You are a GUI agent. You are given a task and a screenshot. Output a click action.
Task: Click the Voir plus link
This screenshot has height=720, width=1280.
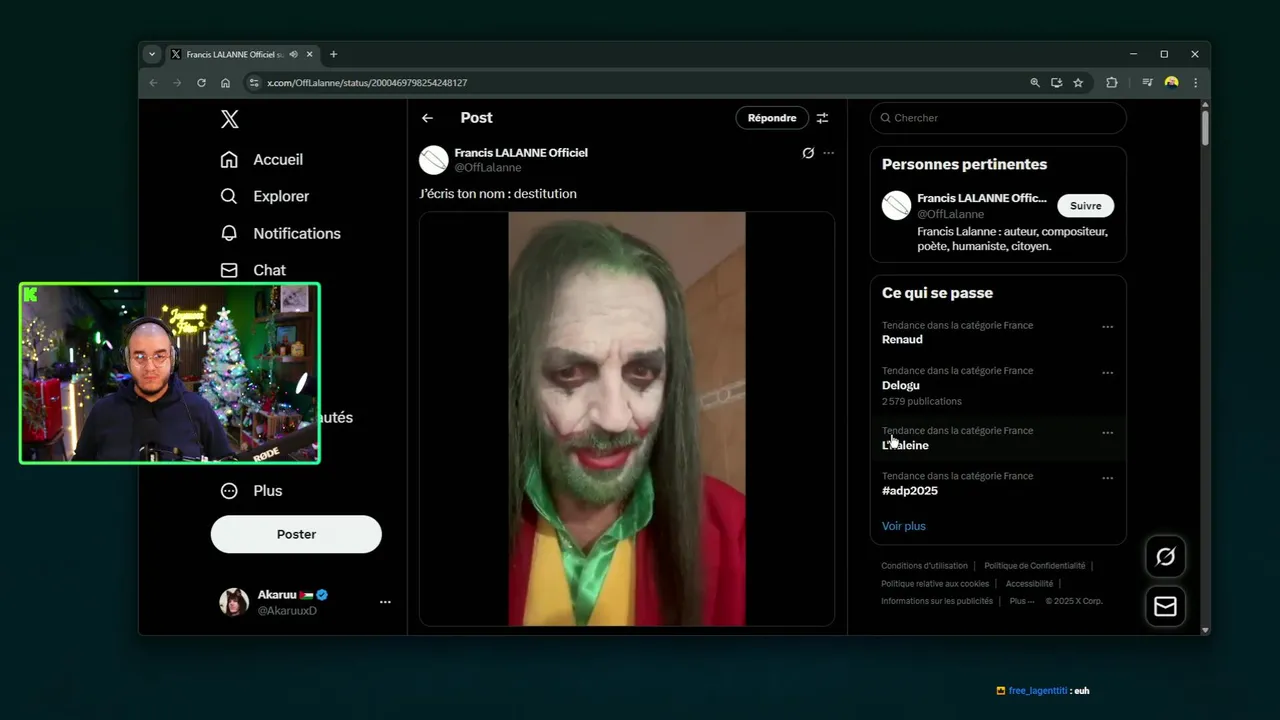coord(904,526)
